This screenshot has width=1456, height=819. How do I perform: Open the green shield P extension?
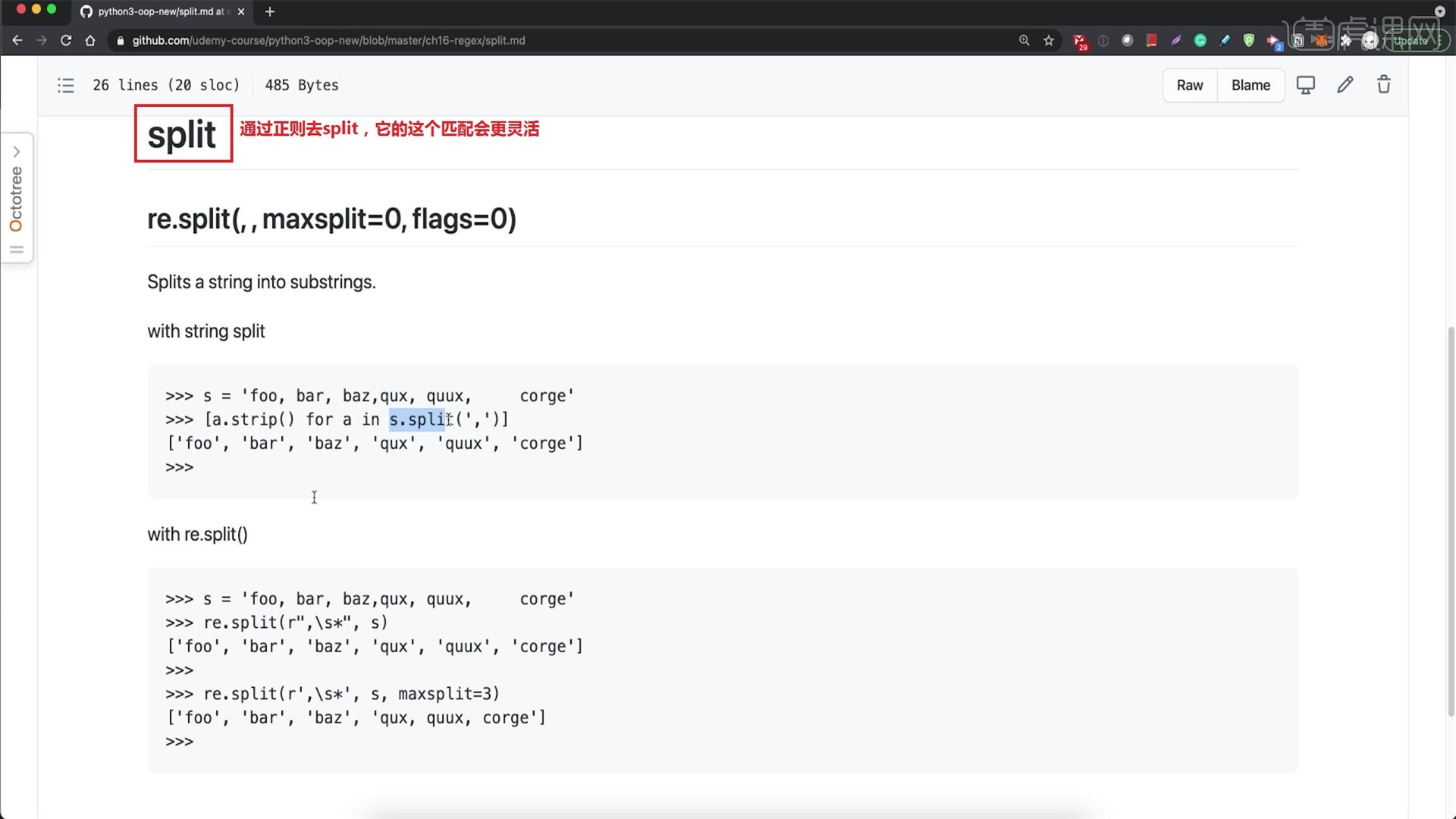(x=1249, y=40)
